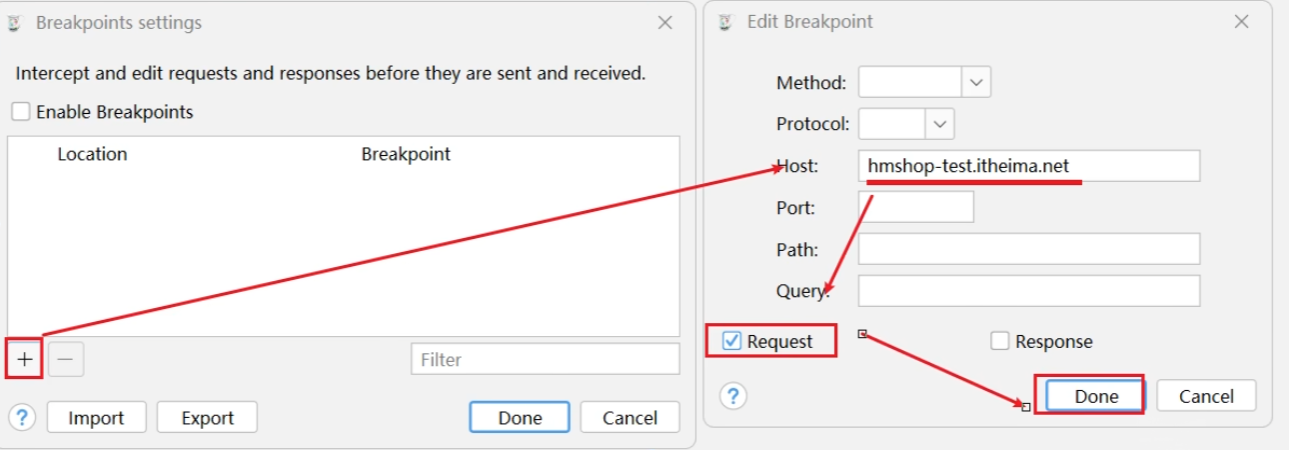Click the Export button

click(207, 418)
